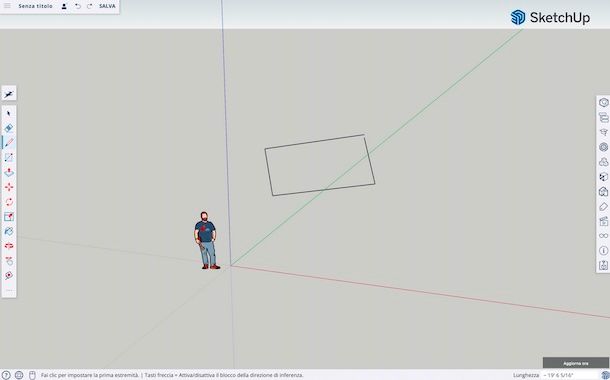Open the Instructor graduation cap panel

click(603, 132)
